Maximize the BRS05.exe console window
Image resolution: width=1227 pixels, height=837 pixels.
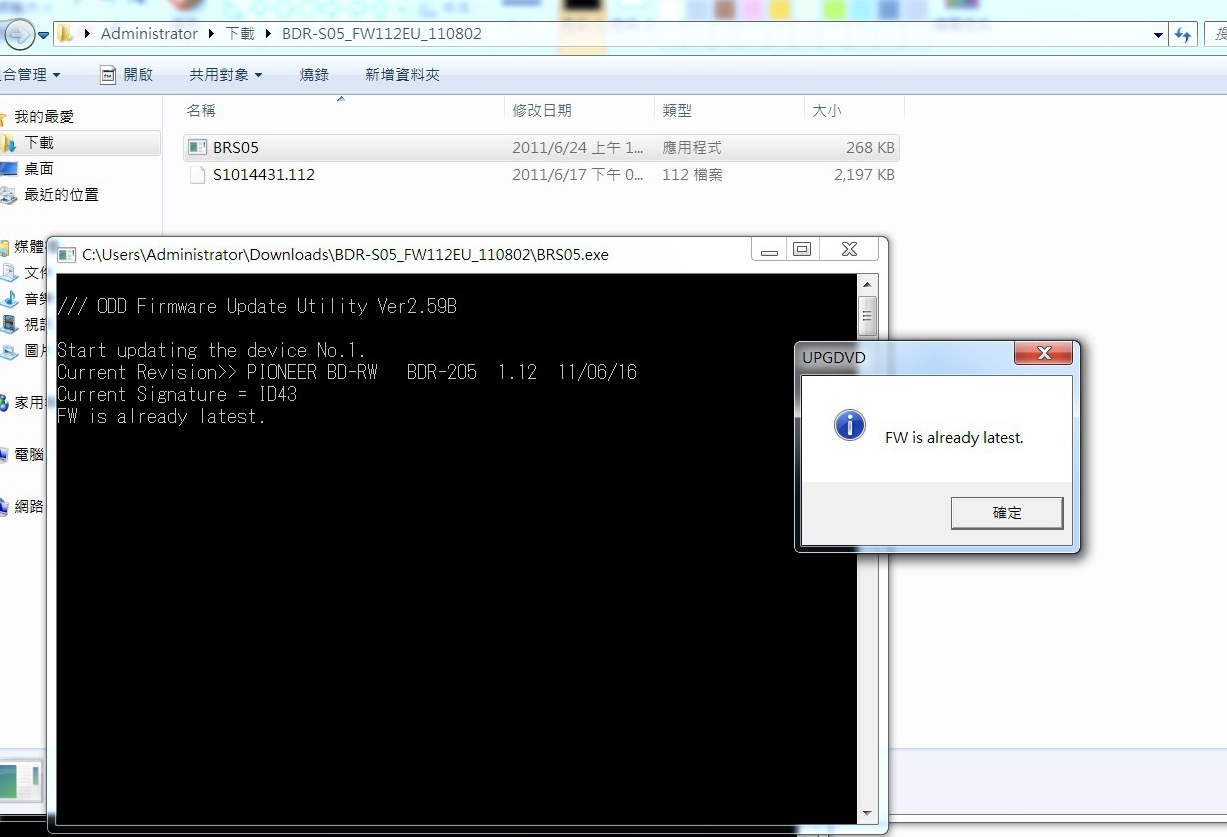tap(802, 250)
